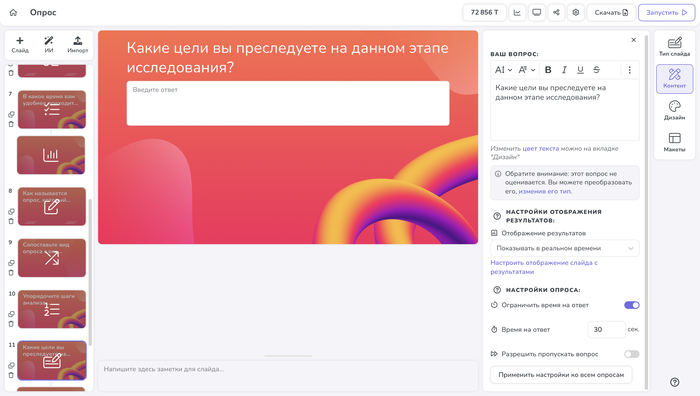Delete slide 9 with trash icon

click(11, 272)
